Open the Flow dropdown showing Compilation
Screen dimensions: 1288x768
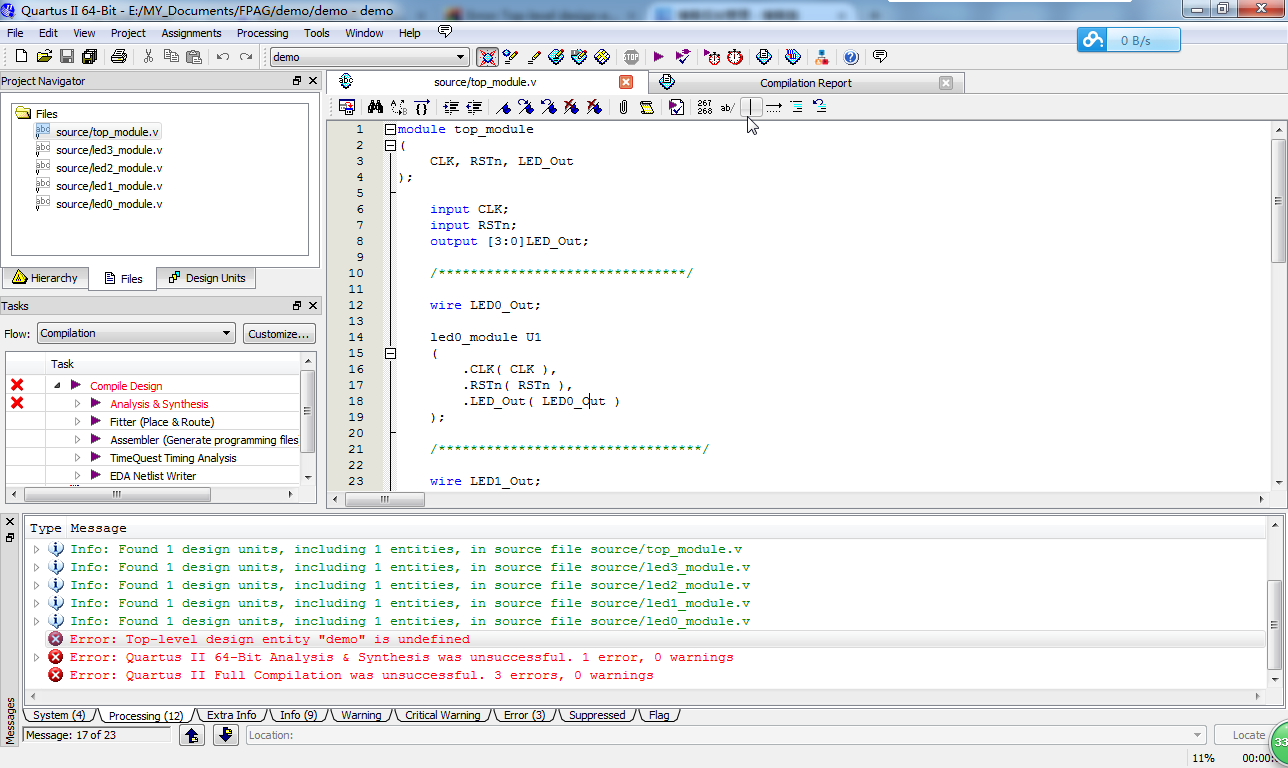[135, 333]
